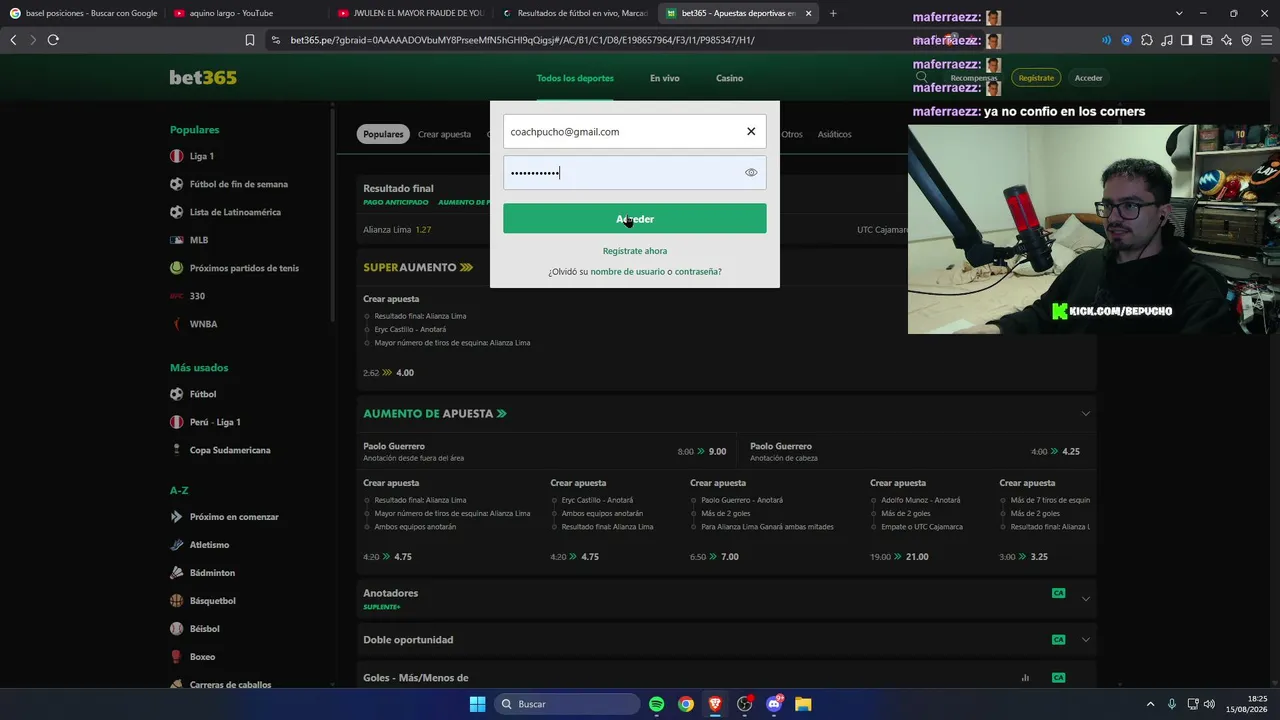Click the yellow Regístrate header button
The width and height of the screenshot is (1280, 720).
coord(1036,78)
